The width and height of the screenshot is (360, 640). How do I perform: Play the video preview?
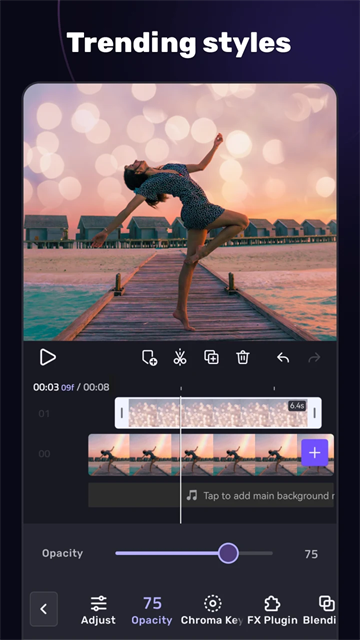pyautogui.click(x=48, y=358)
